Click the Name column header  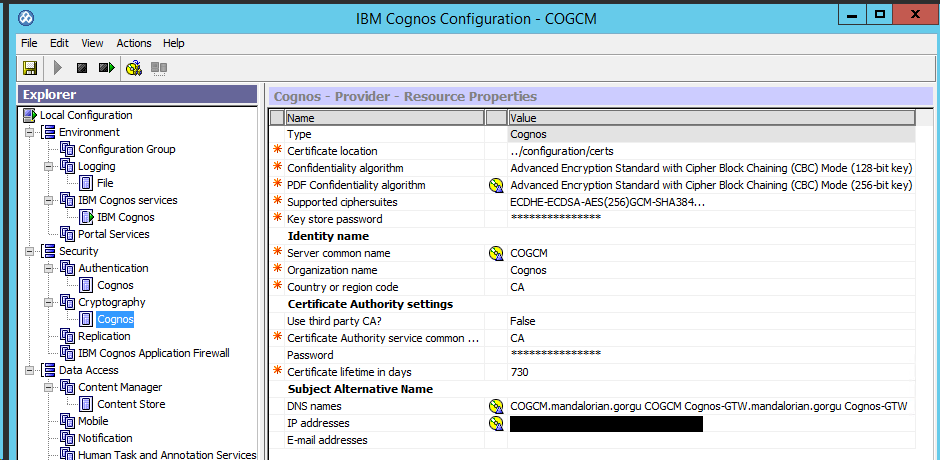click(x=384, y=118)
